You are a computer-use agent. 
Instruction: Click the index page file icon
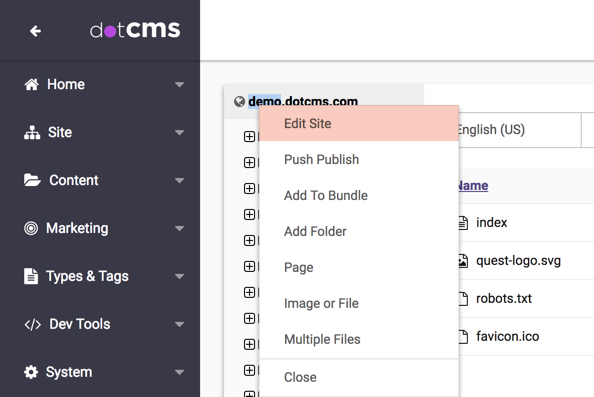tap(463, 223)
